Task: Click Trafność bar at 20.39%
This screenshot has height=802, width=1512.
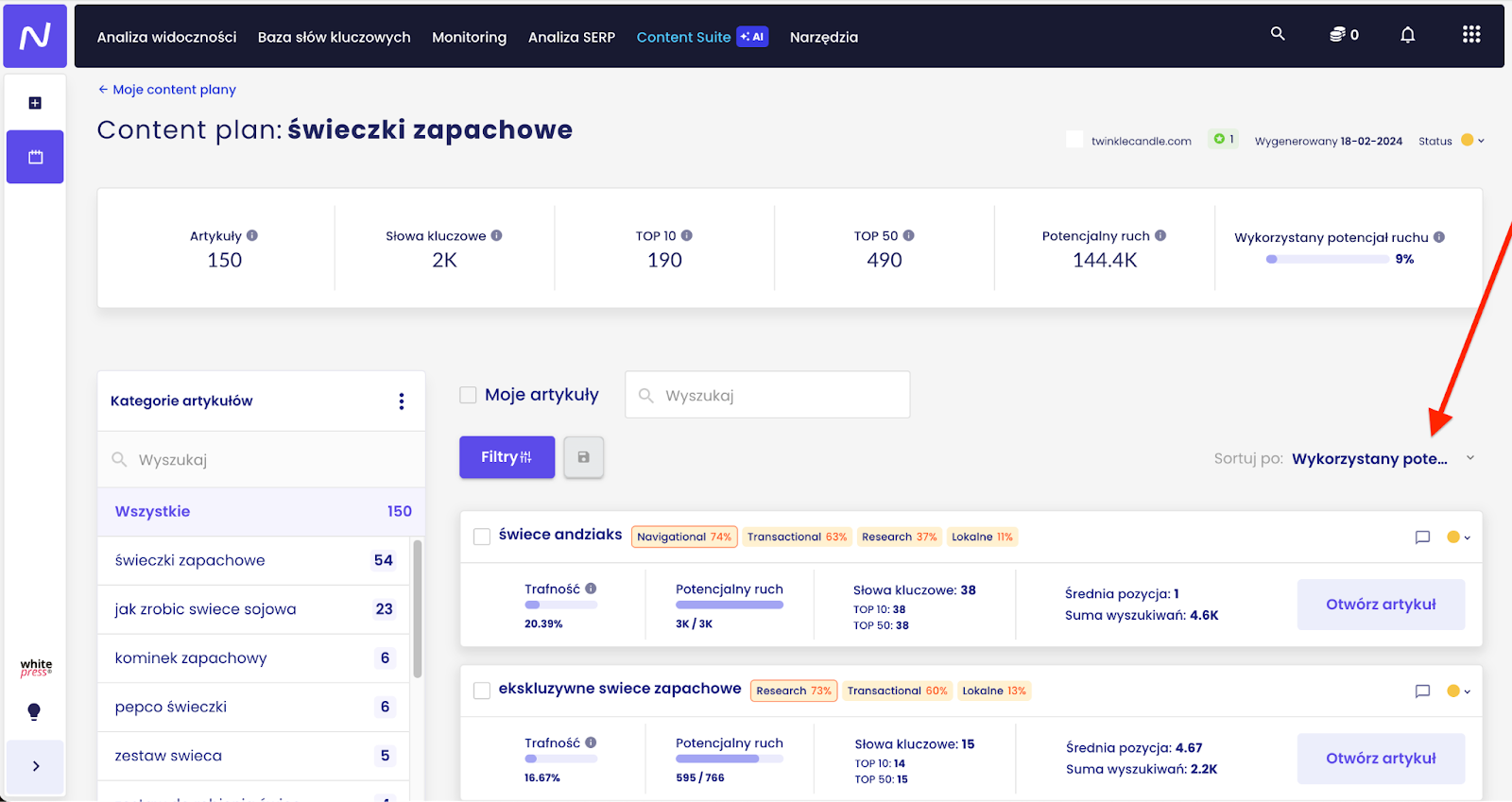Action: (561, 605)
